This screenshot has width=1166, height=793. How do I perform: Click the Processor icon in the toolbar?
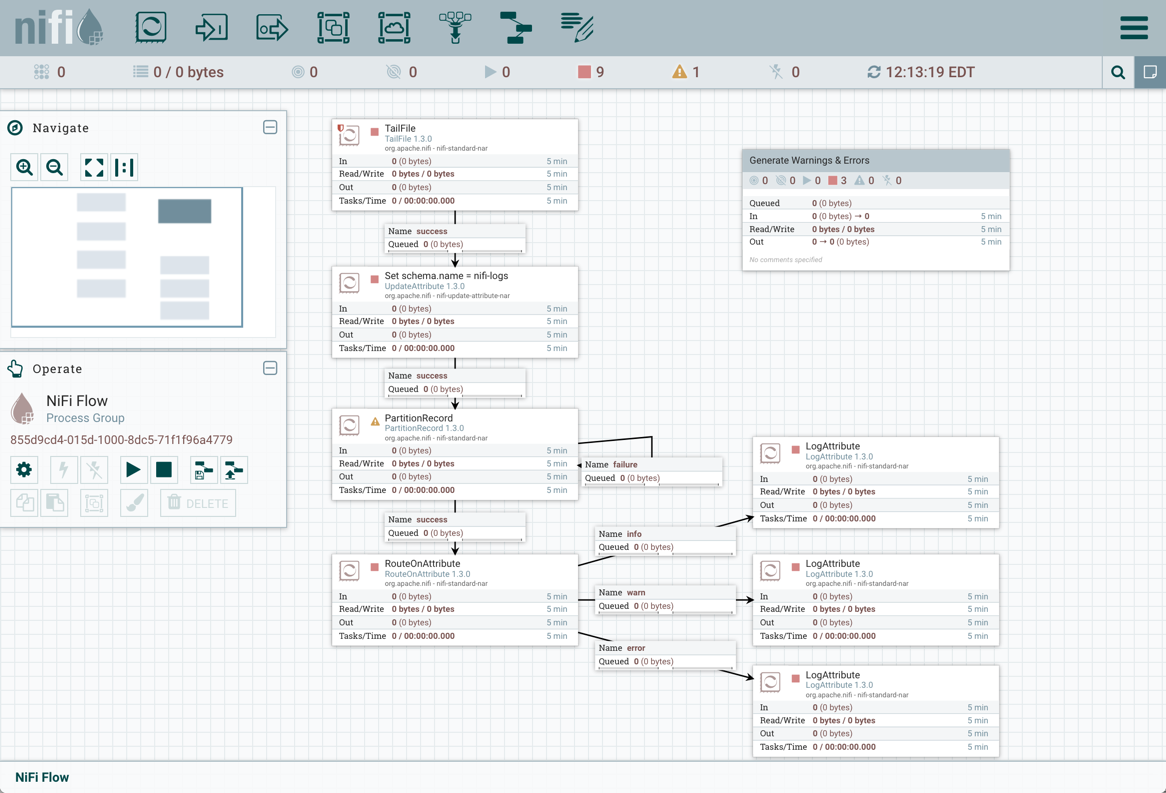(151, 27)
